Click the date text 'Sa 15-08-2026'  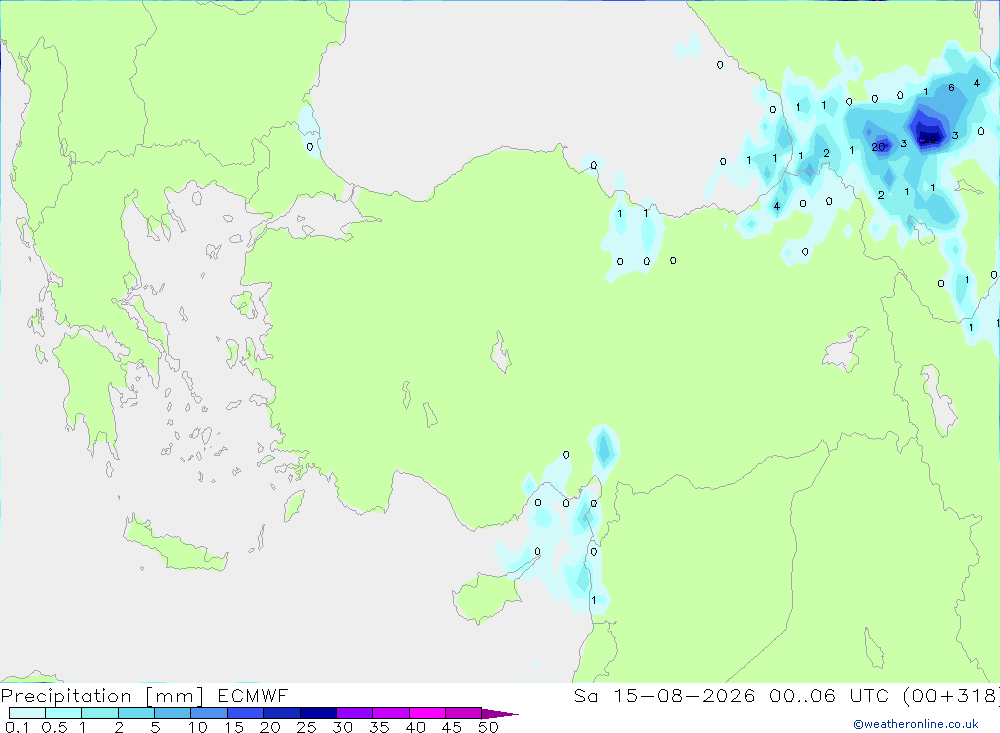[664, 695]
